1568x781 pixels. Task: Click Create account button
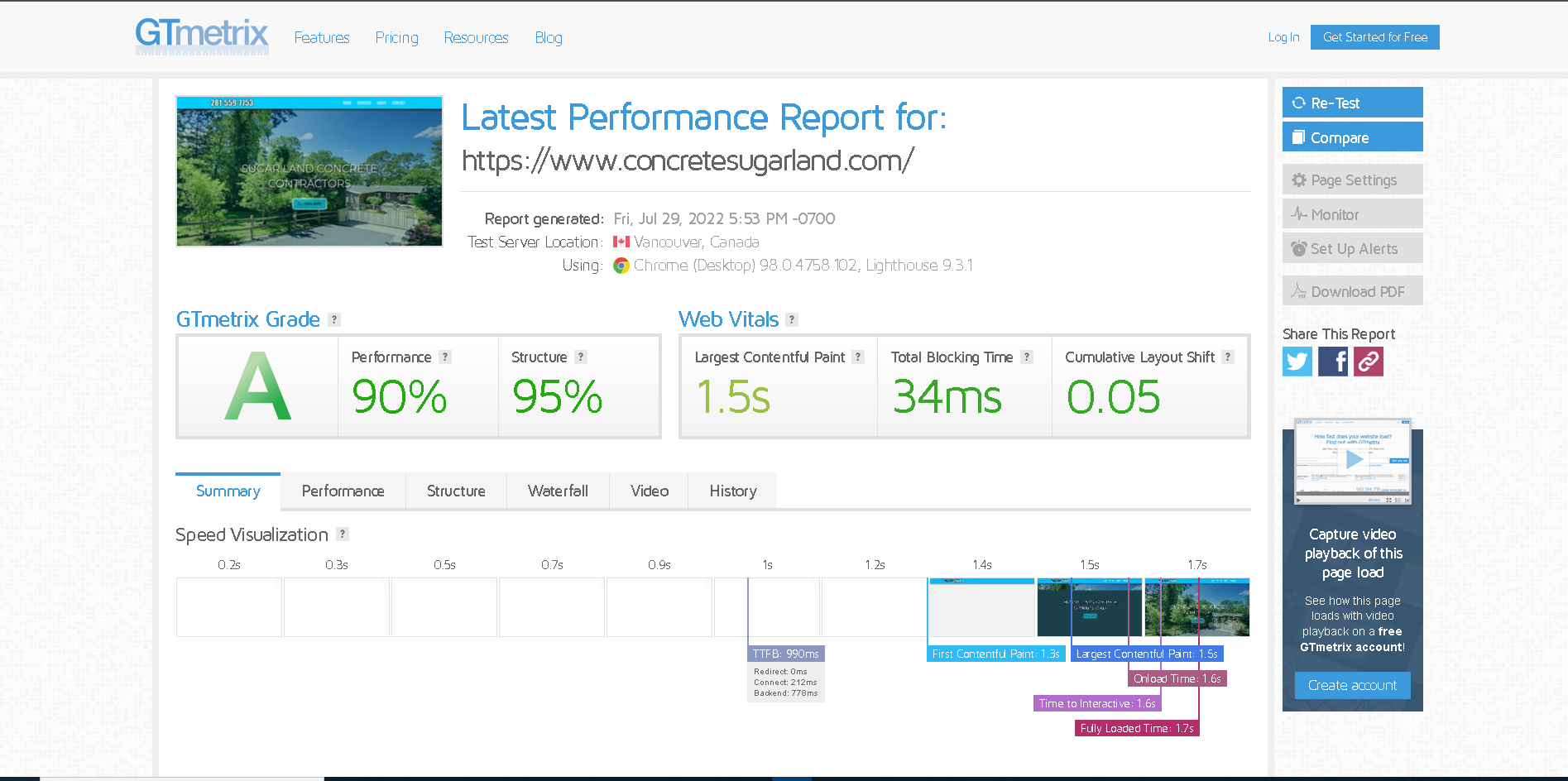click(1353, 685)
